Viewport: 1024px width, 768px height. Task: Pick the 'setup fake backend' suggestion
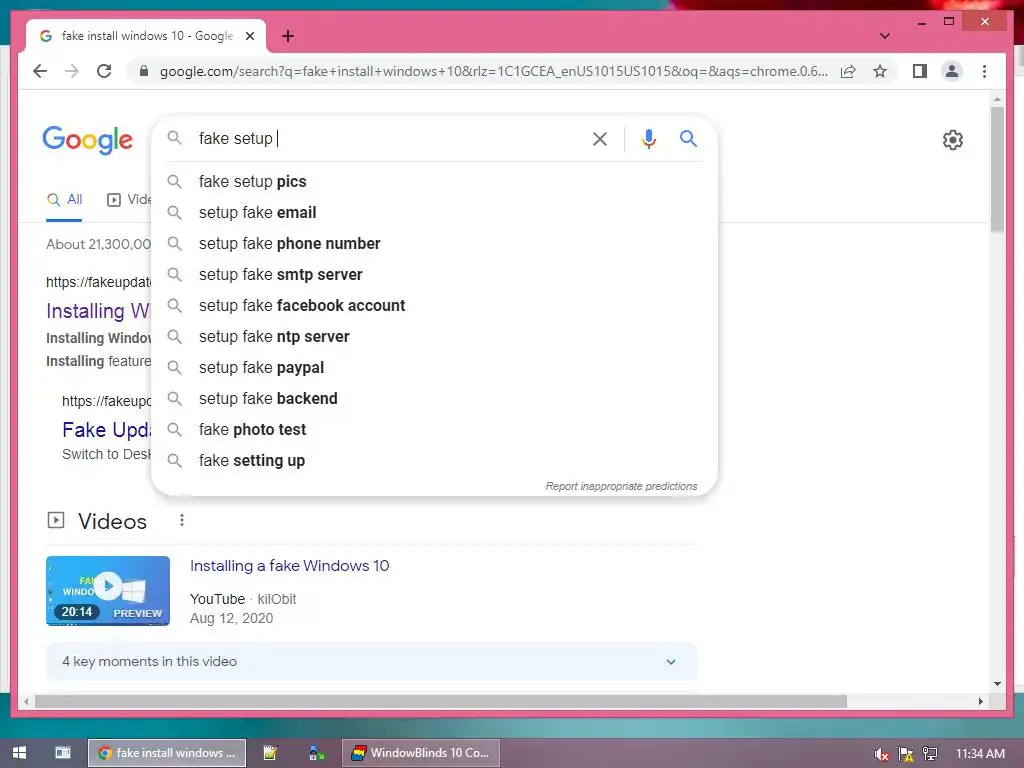(x=434, y=398)
